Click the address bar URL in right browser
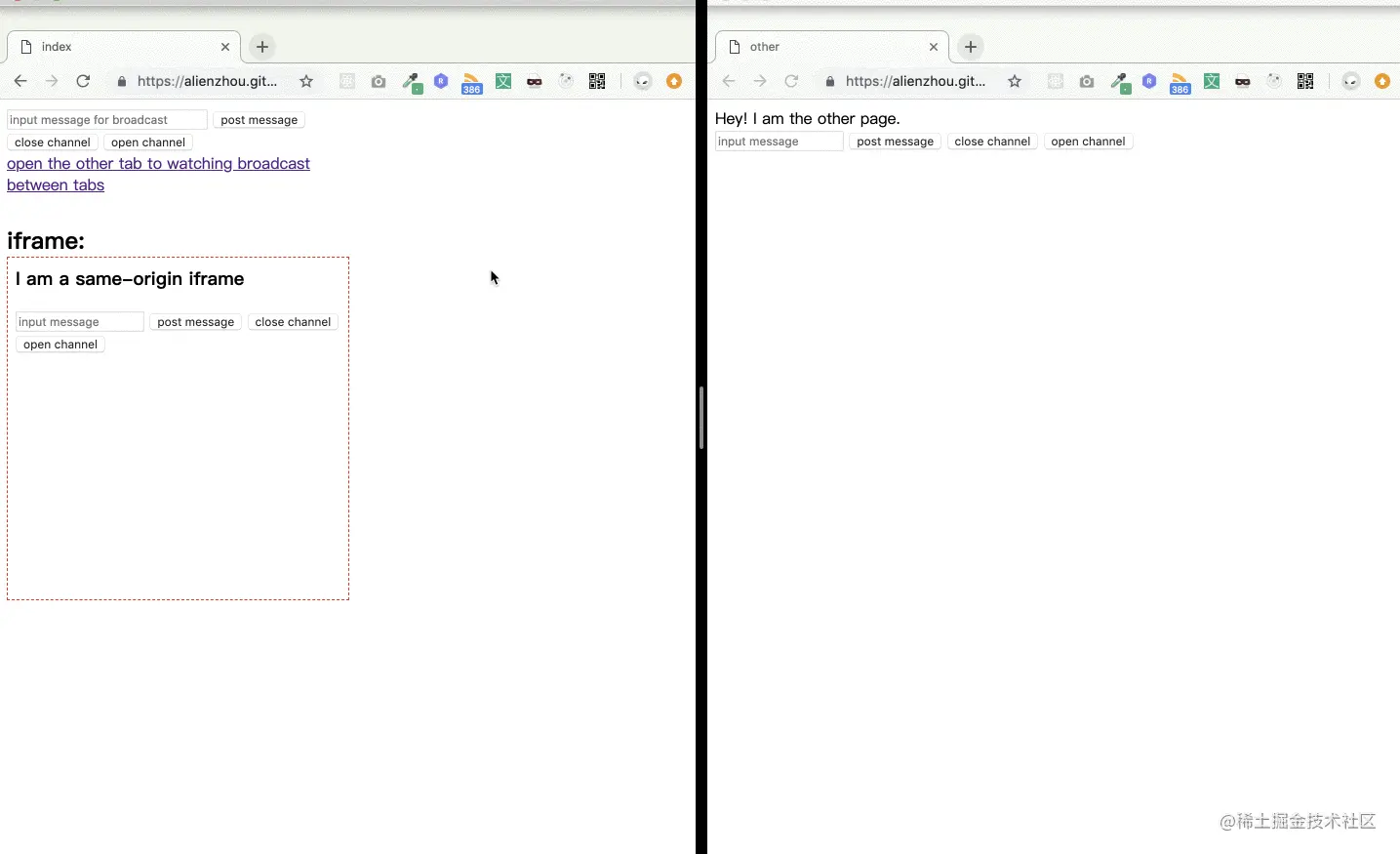 click(915, 81)
